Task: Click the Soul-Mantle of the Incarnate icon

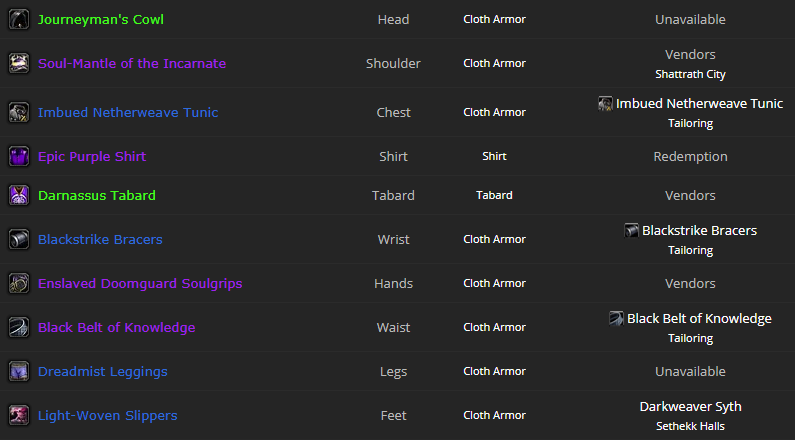Action: coord(18,64)
